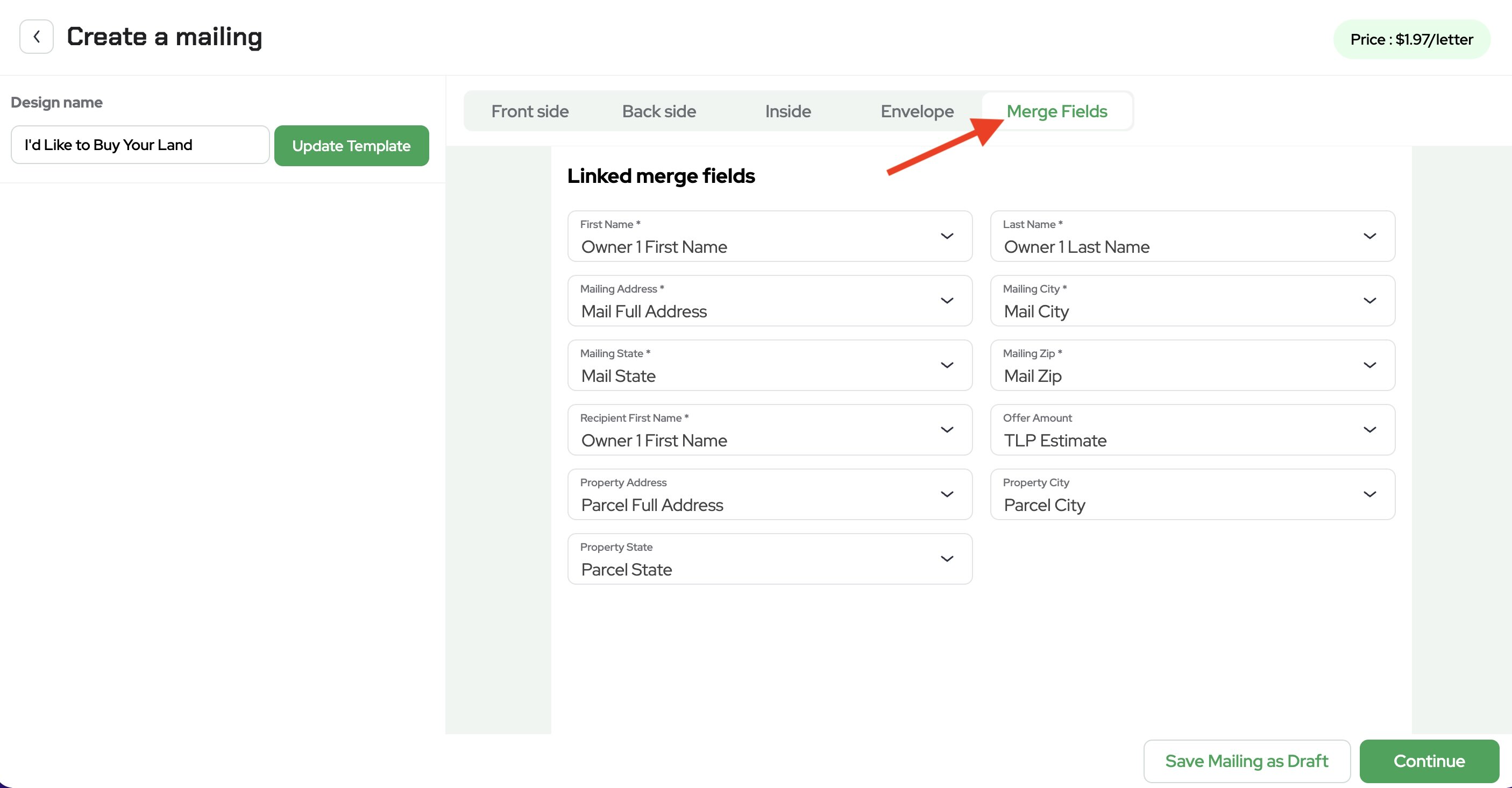Select the Envelope tab
1512x788 pixels.
pyautogui.click(x=917, y=111)
